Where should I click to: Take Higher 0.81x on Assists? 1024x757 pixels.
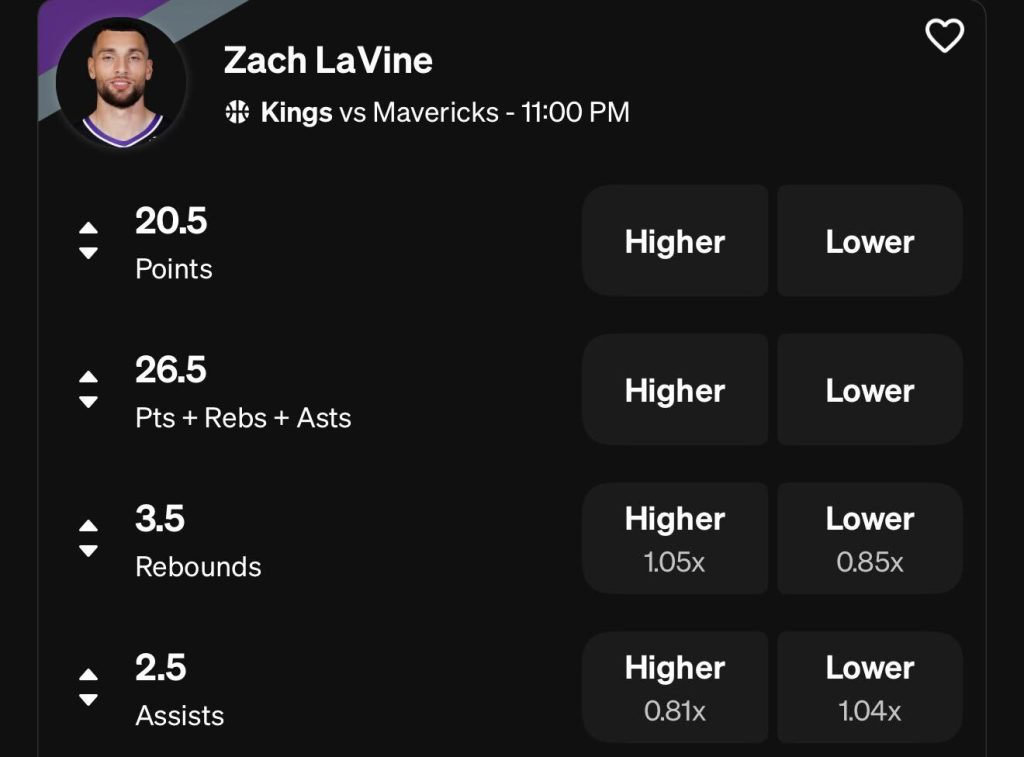pyautogui.click(x=675, y=687)
